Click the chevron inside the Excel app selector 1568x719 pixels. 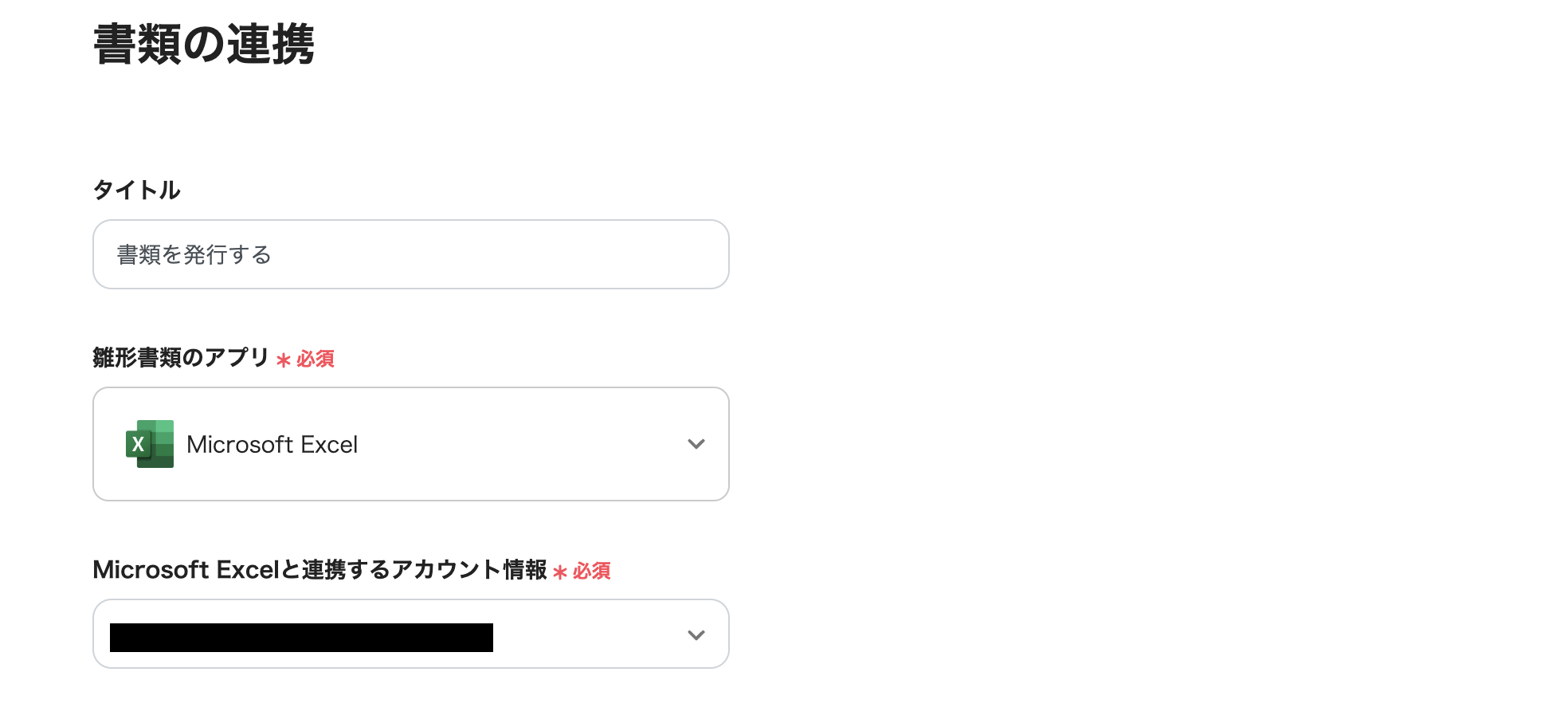tap(696, 444)
